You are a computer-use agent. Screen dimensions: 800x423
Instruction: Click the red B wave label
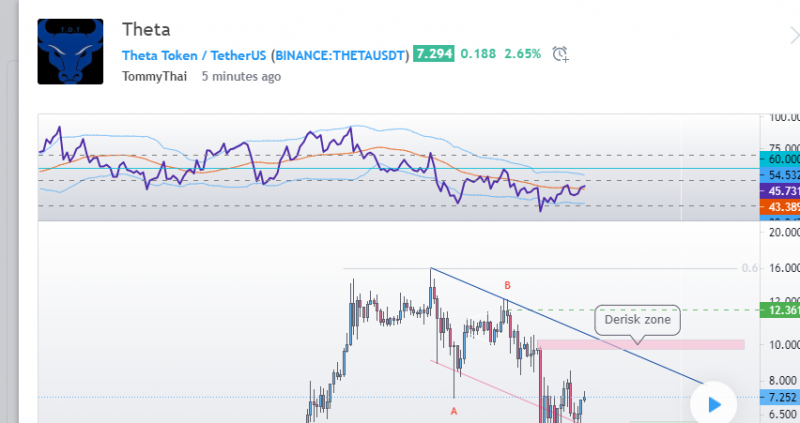point(507,286)
